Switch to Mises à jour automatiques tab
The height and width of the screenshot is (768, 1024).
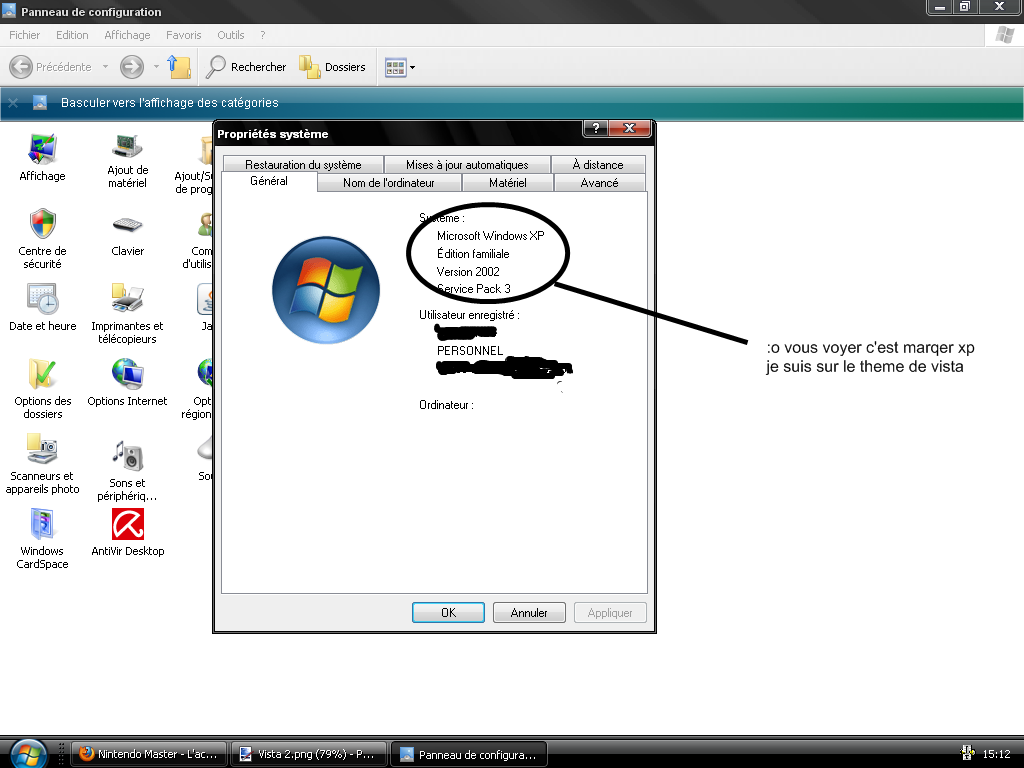pyautogui.click(x=467, y=165)
